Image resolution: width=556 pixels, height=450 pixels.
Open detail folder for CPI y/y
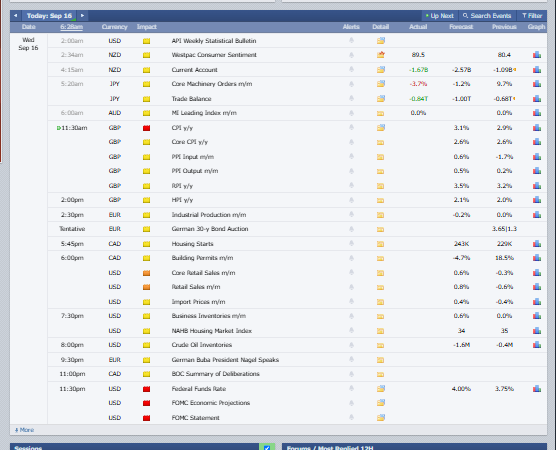click(x=380, y=128)
